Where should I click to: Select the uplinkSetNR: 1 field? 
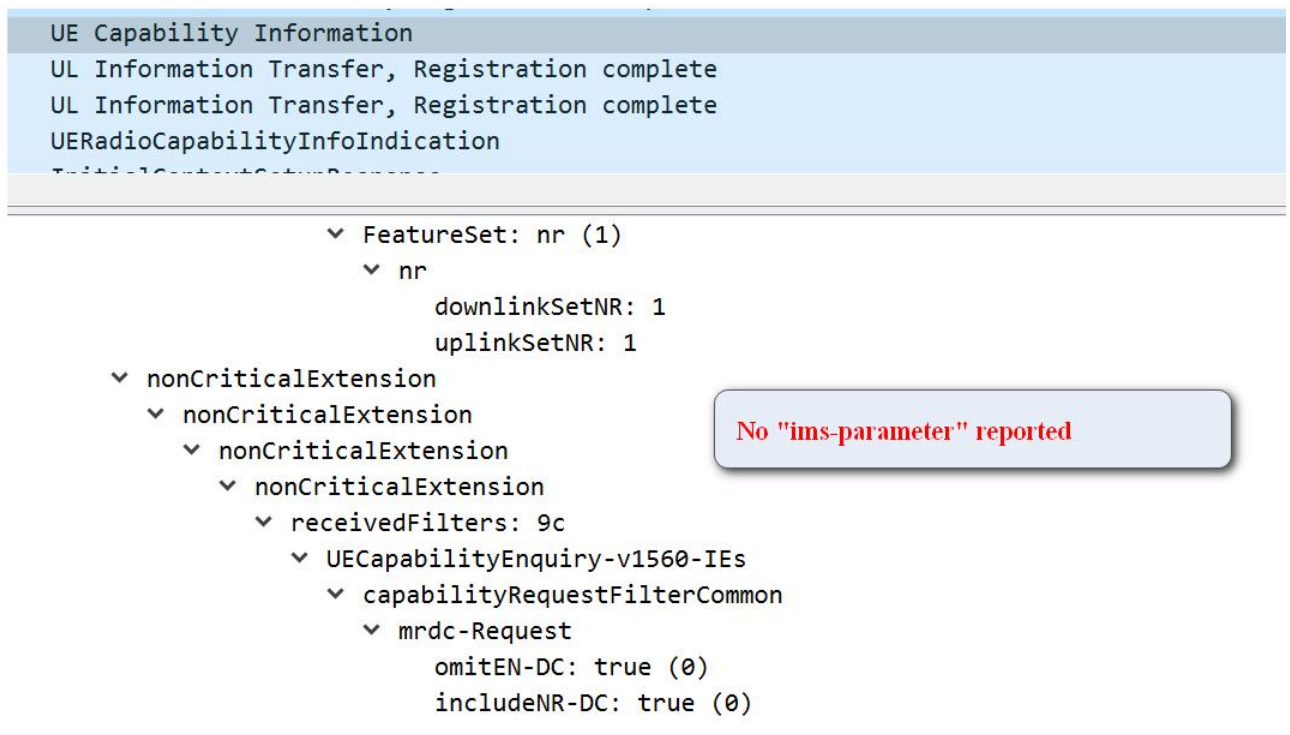(x=535, y=343)
